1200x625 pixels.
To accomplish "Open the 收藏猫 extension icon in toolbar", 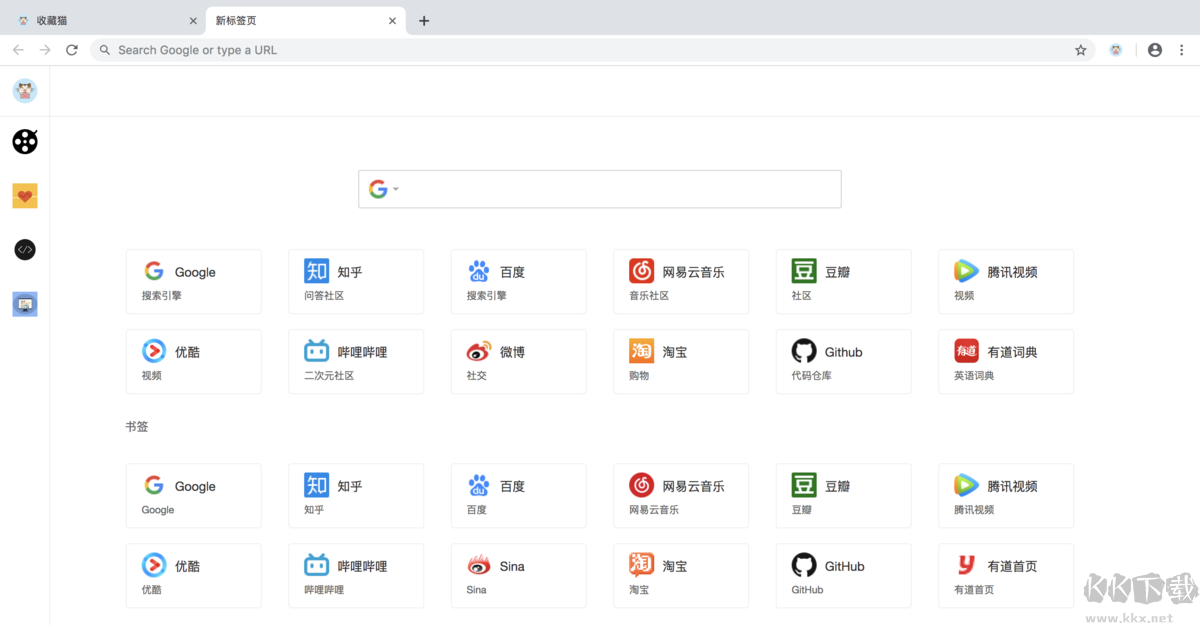I will [x=1116, y=50].
